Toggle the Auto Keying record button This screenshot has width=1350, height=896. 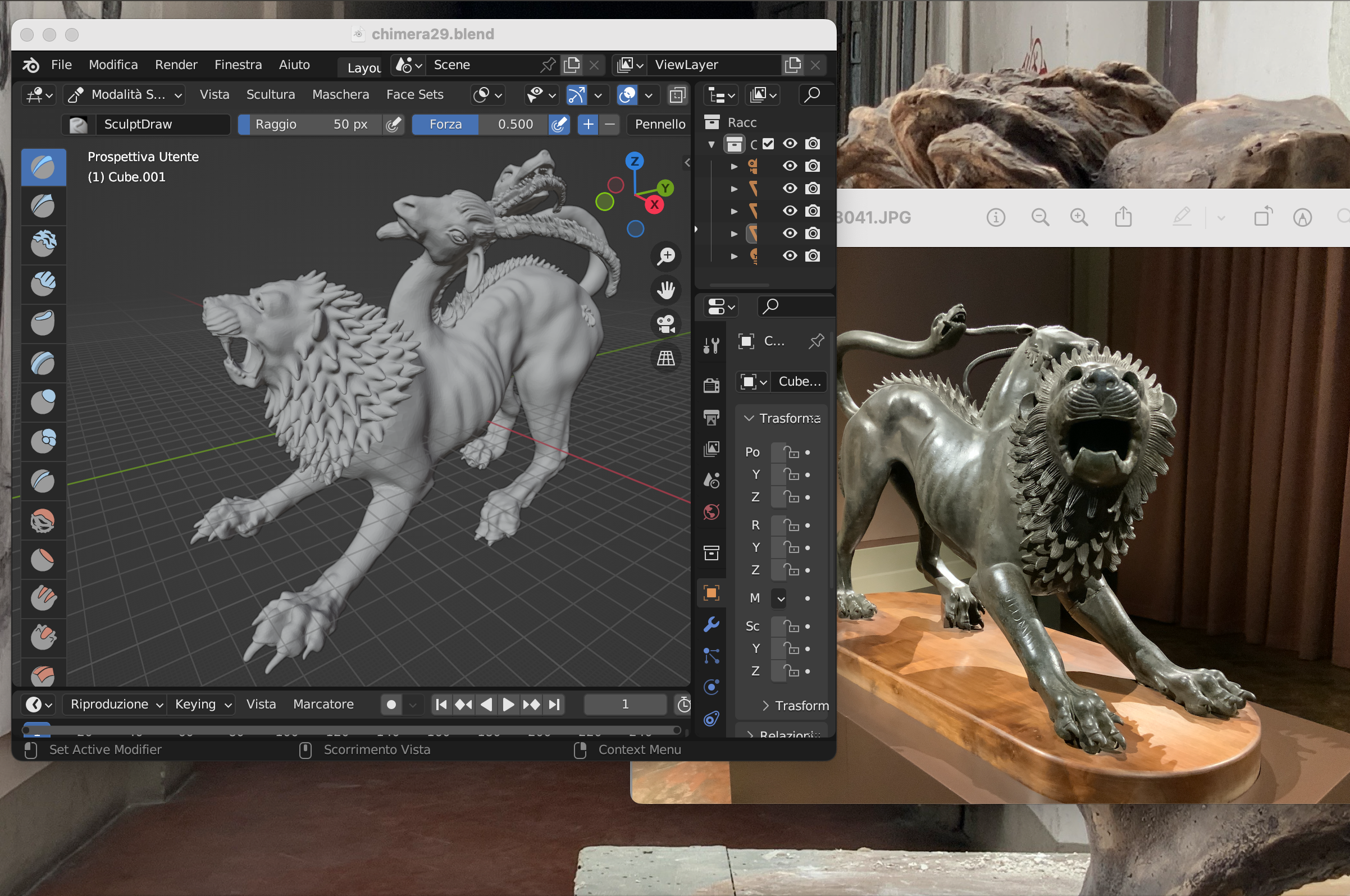391,705
